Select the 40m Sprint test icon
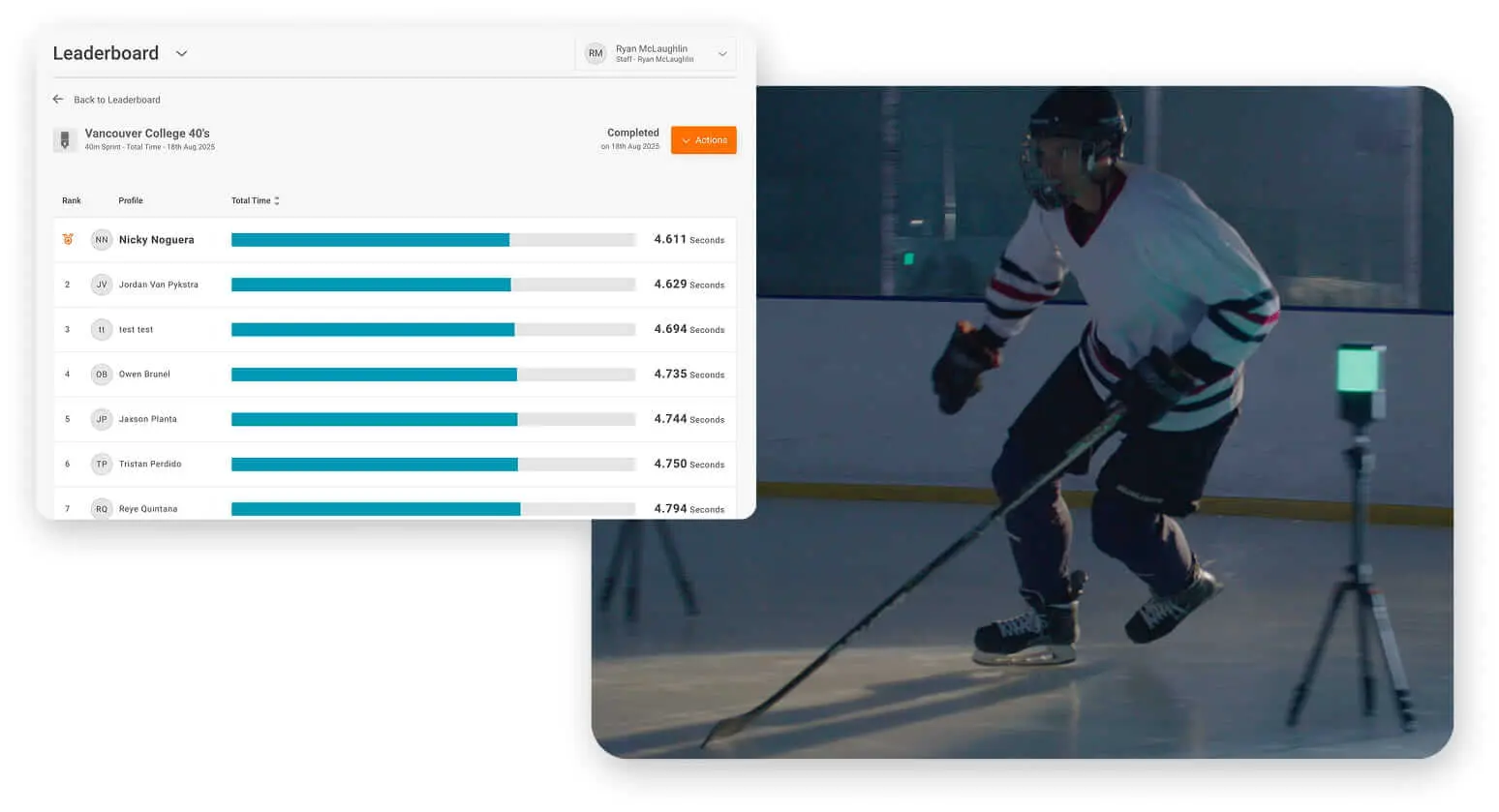 [65, 139]
